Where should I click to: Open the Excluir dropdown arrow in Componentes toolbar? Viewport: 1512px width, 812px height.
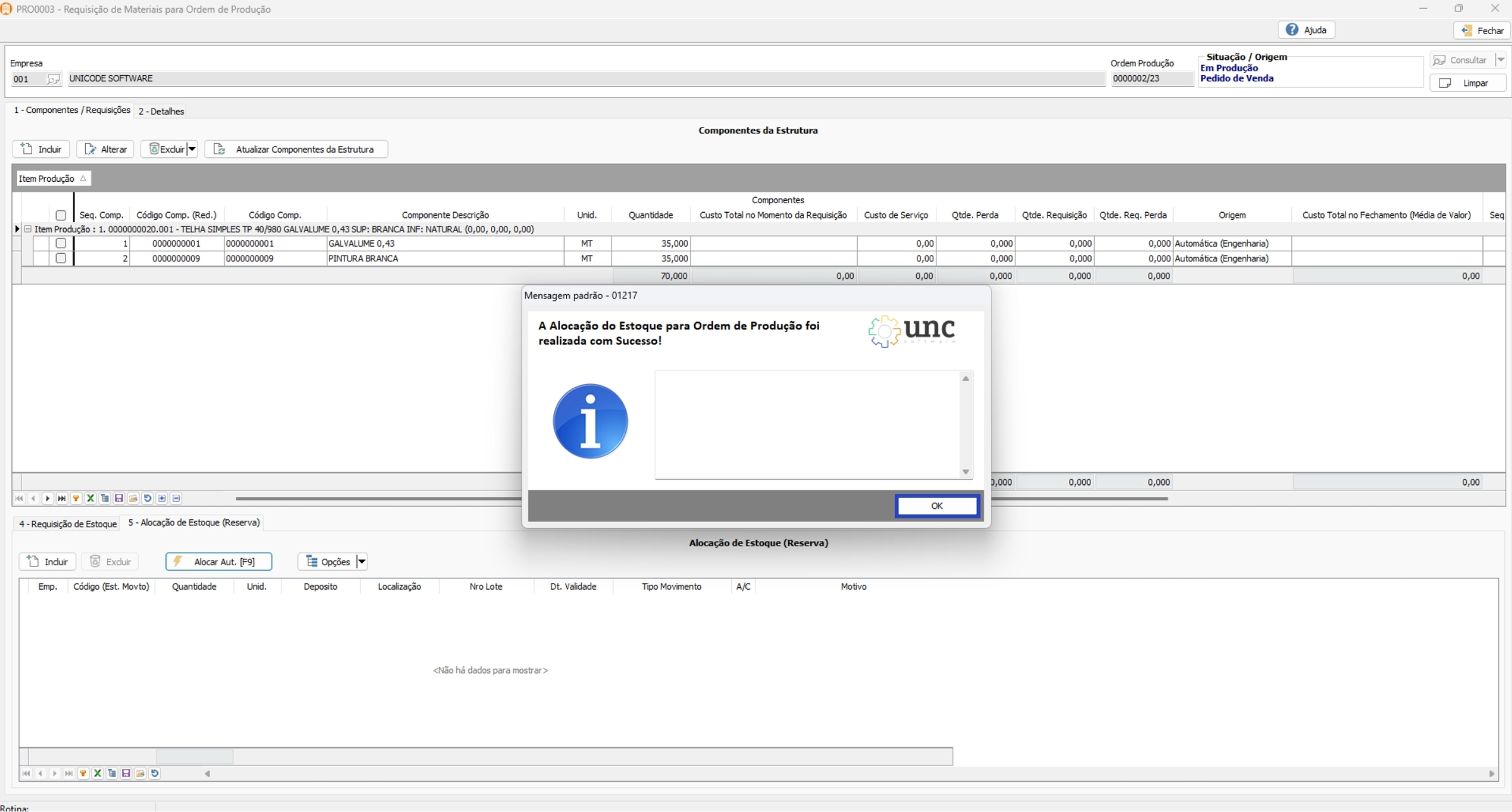192,149
